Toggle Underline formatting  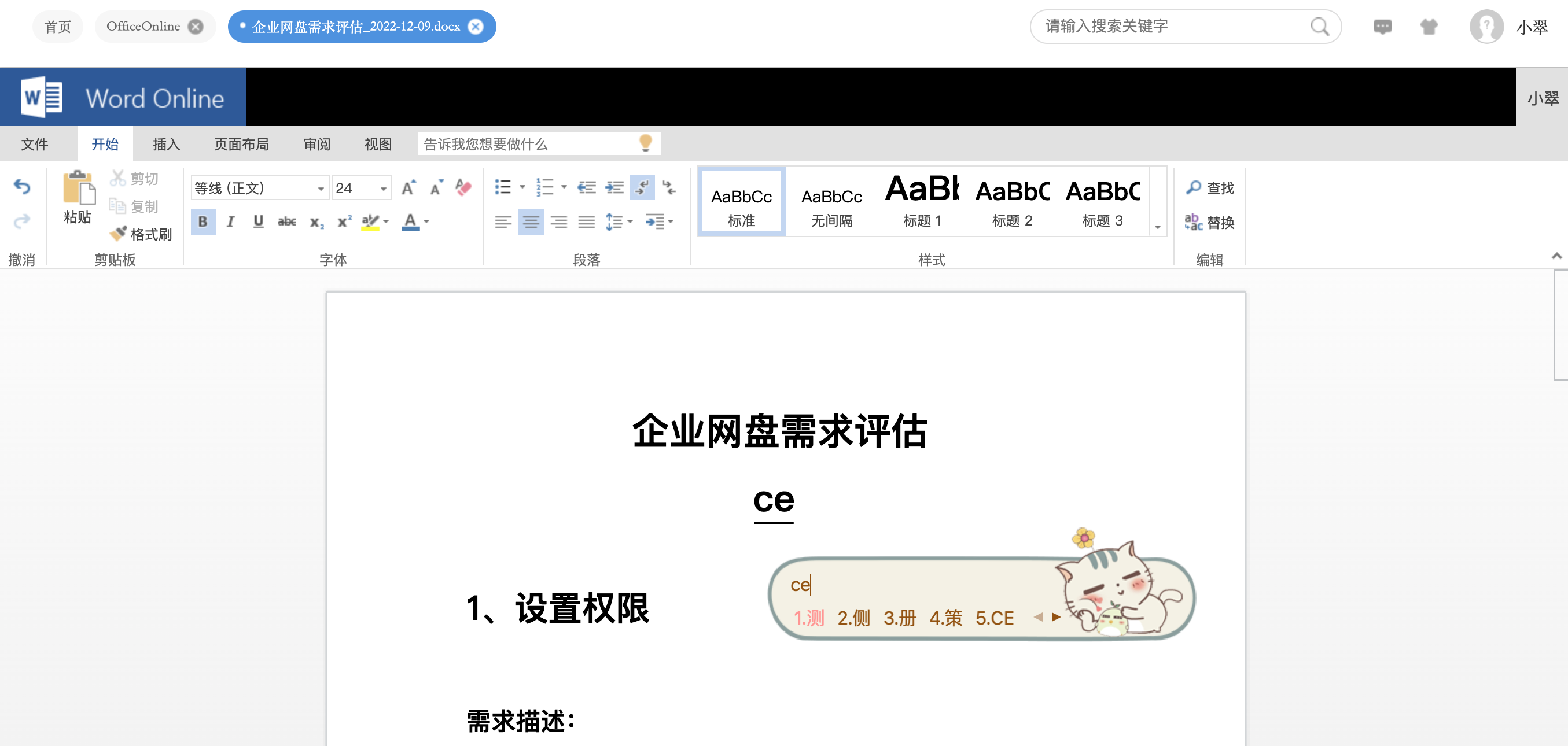258,221
